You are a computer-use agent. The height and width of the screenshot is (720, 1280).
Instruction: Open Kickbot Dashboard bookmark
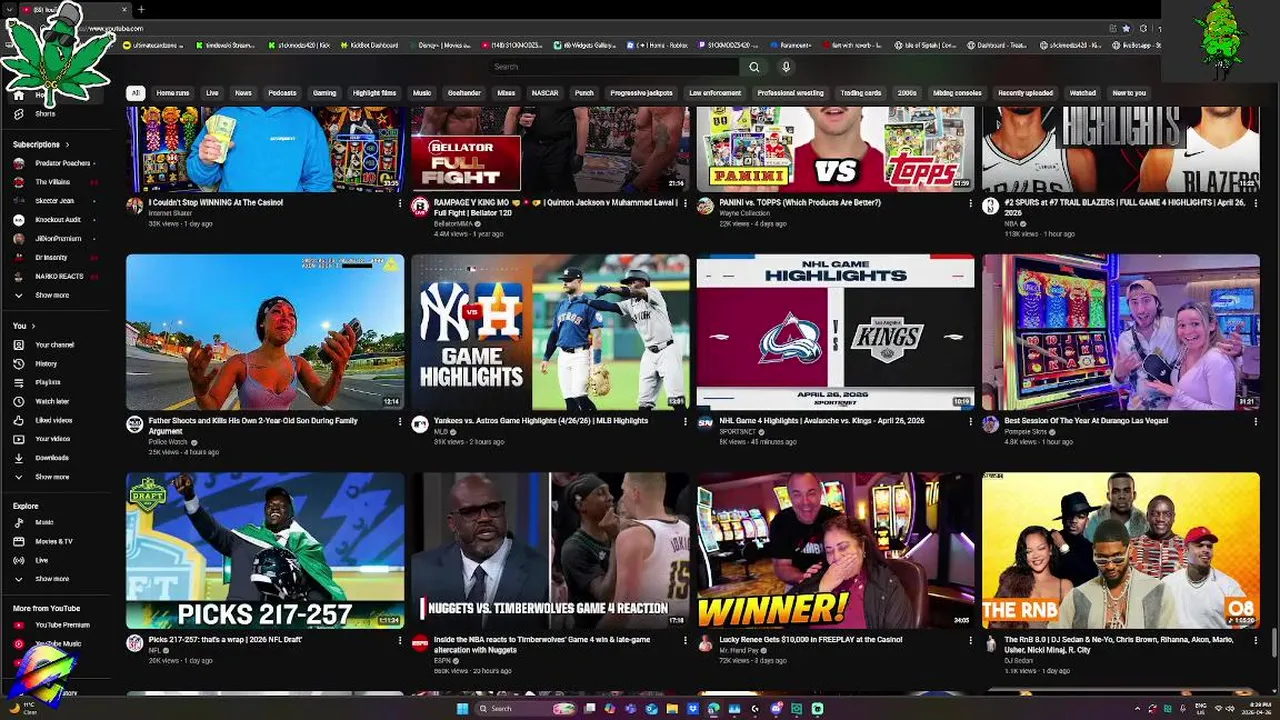(x=370, y=45)
